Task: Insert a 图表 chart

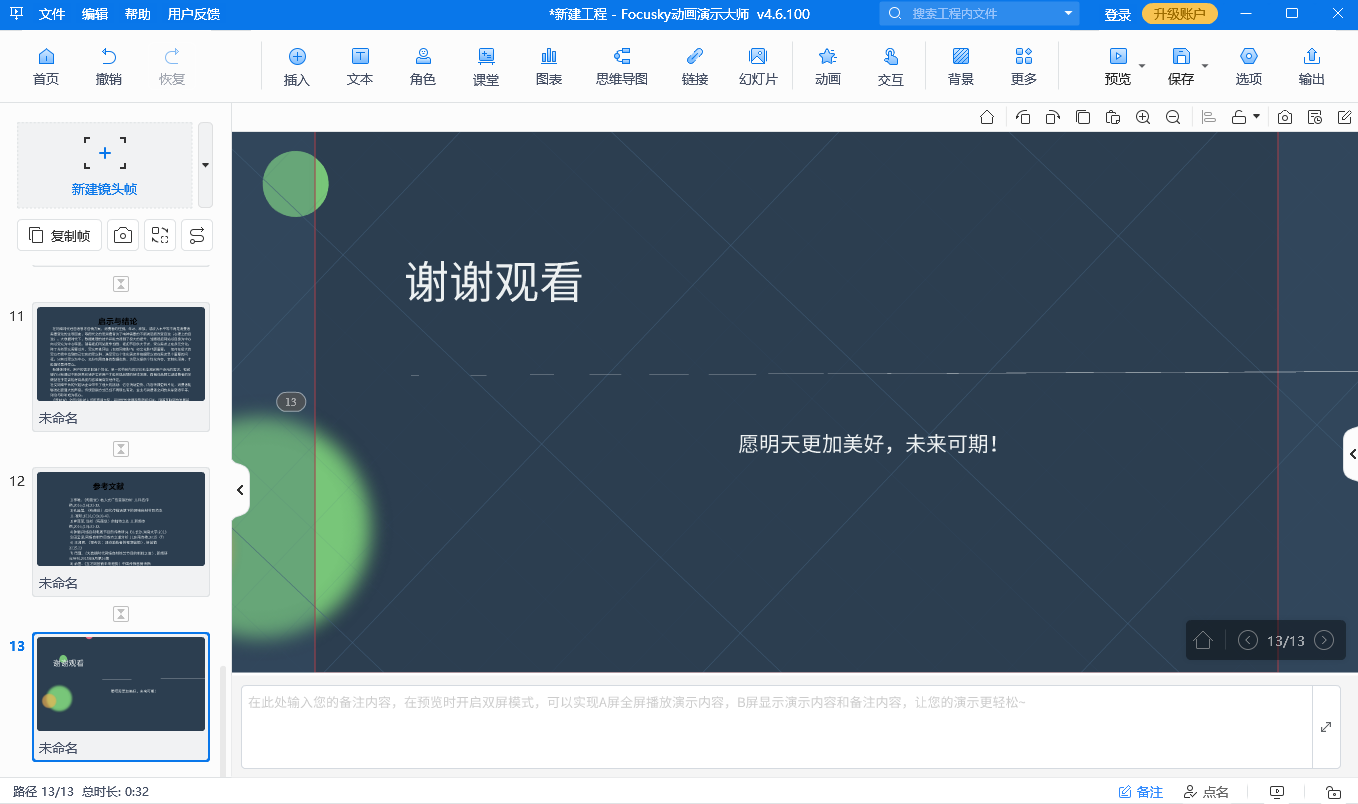Action: (549, 67)
